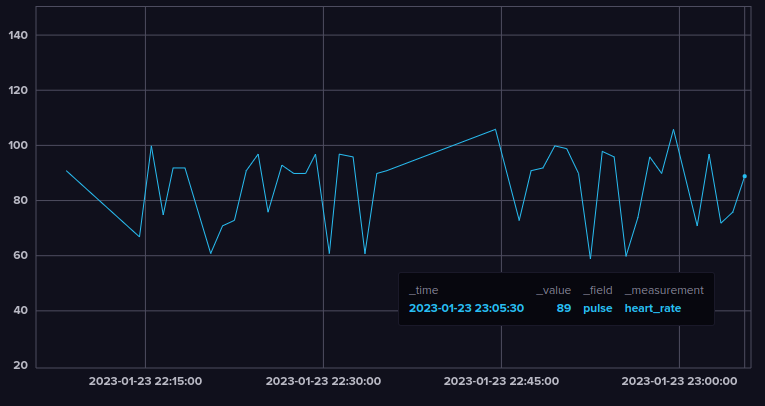
Task: Click the 40 y-axis label
Action: (x=21, y=311)
